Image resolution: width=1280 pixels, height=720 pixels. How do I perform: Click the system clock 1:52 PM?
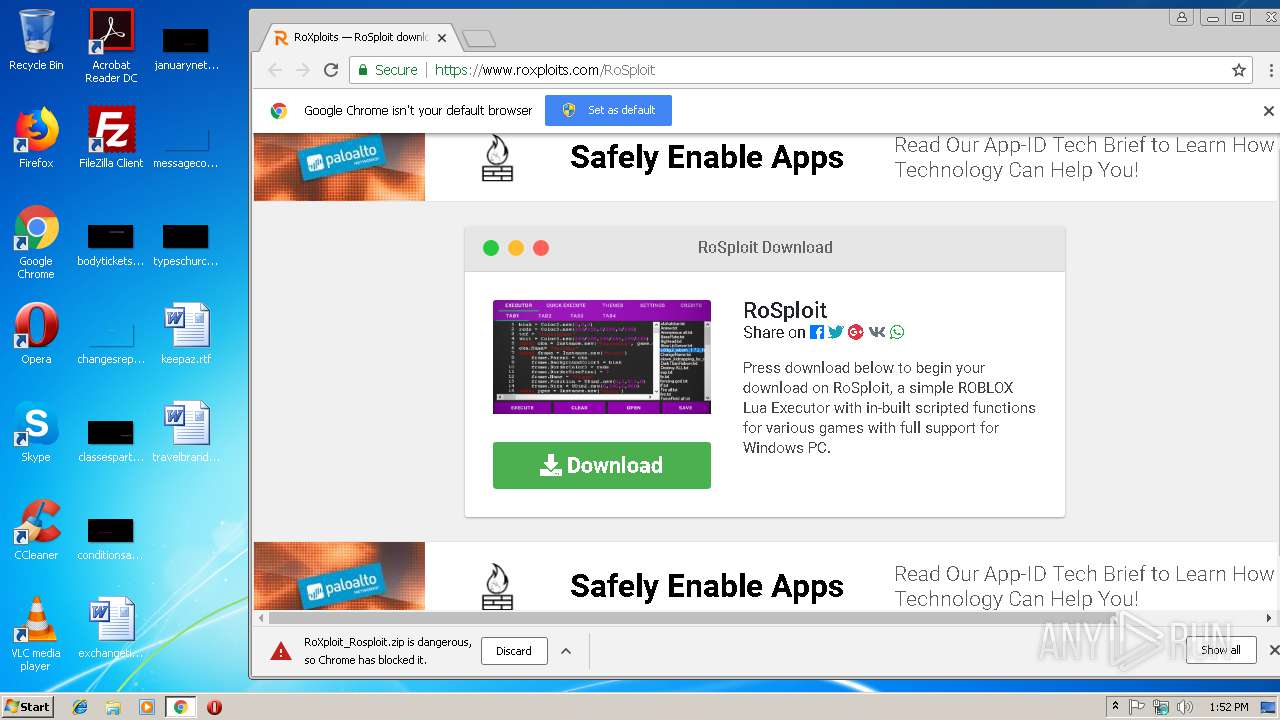pos(1228,707)
